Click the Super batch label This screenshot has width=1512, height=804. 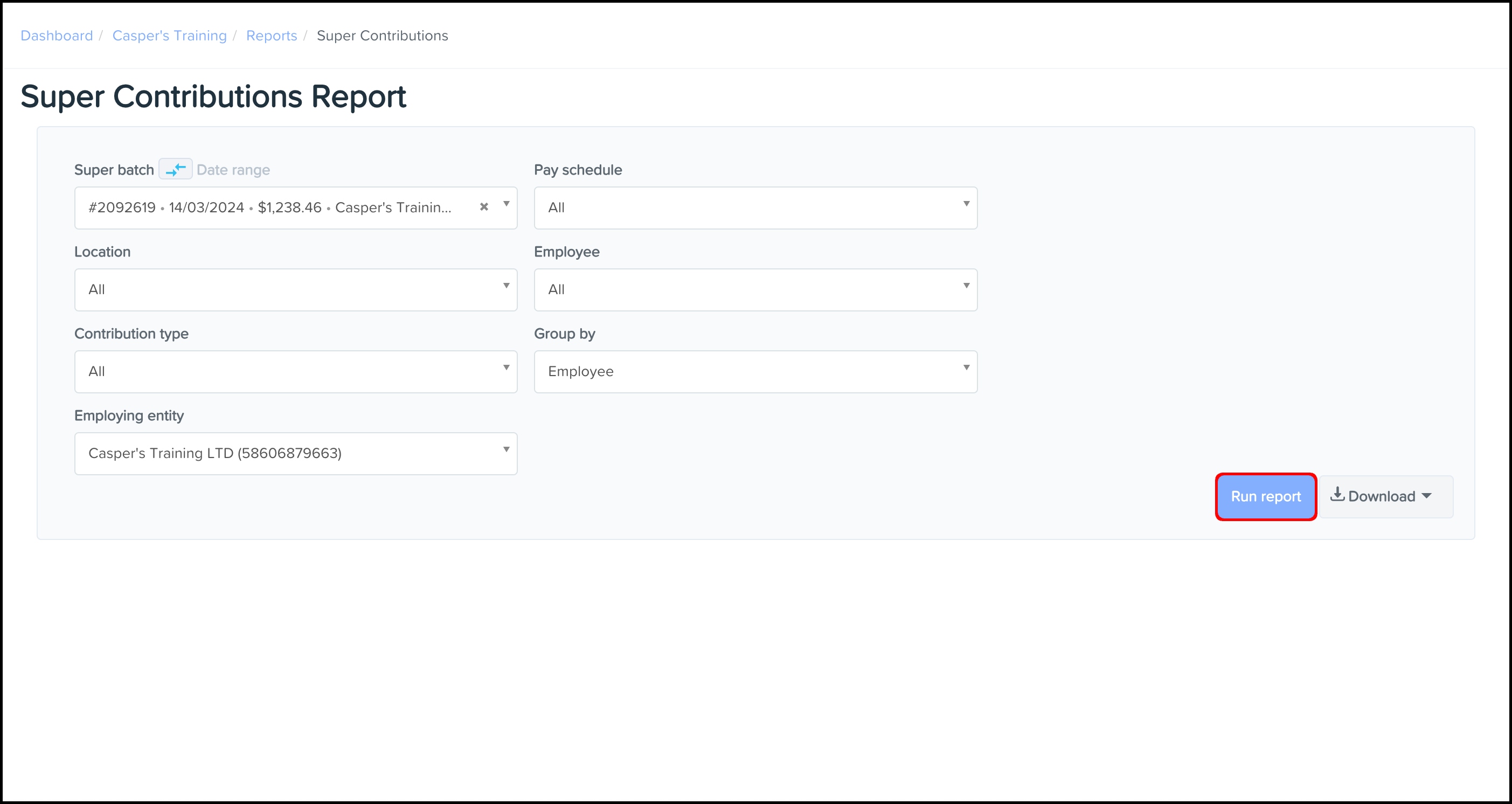(114, 170)
